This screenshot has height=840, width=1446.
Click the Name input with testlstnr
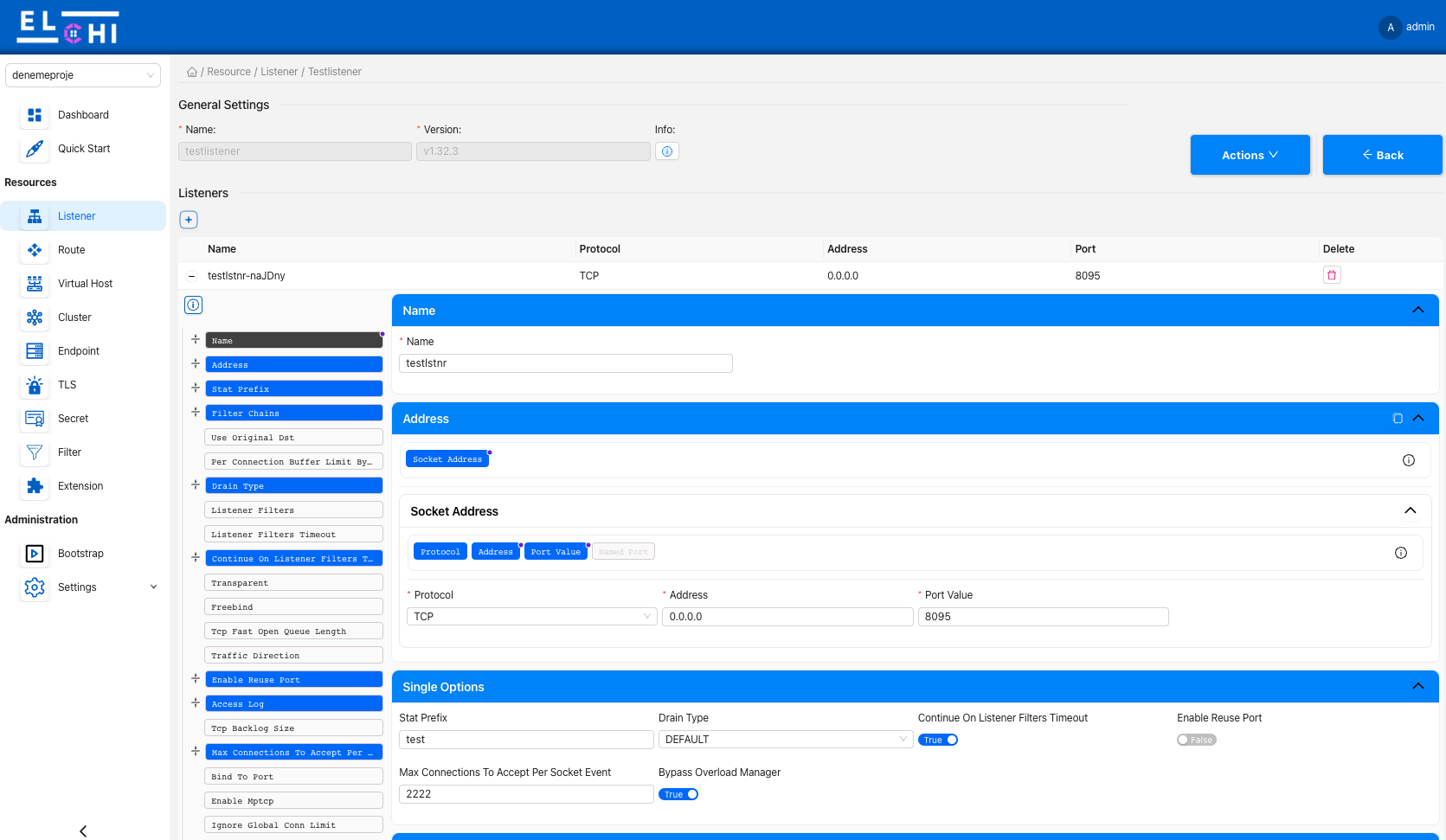click(566, 363)
